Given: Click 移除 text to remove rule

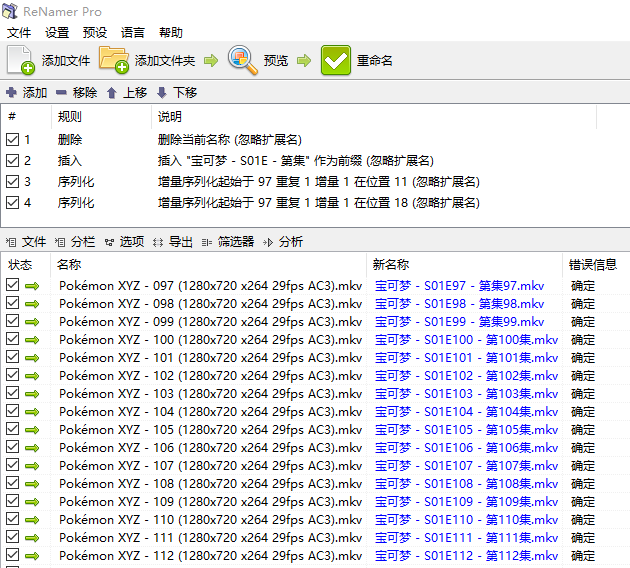Looking at the screenshot, I should coord(85,93).
